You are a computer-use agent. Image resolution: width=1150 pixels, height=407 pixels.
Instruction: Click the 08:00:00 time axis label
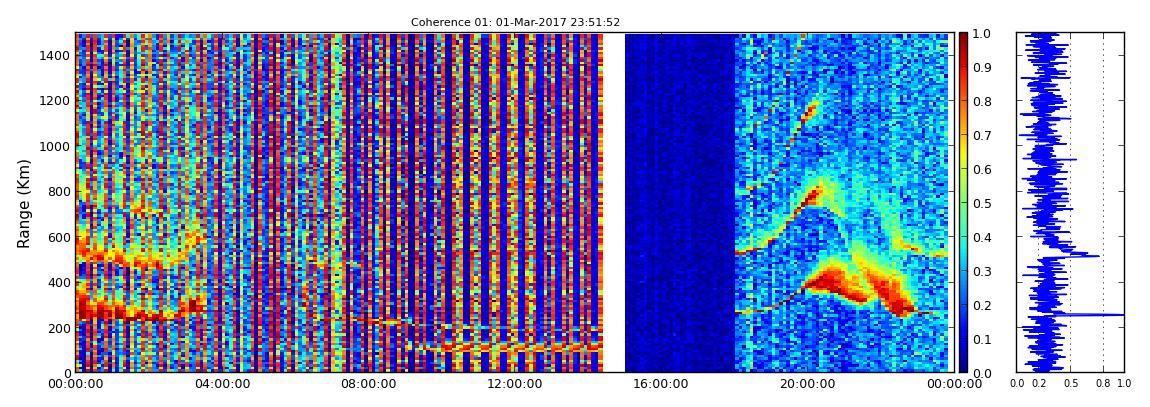tap(366, 384)
